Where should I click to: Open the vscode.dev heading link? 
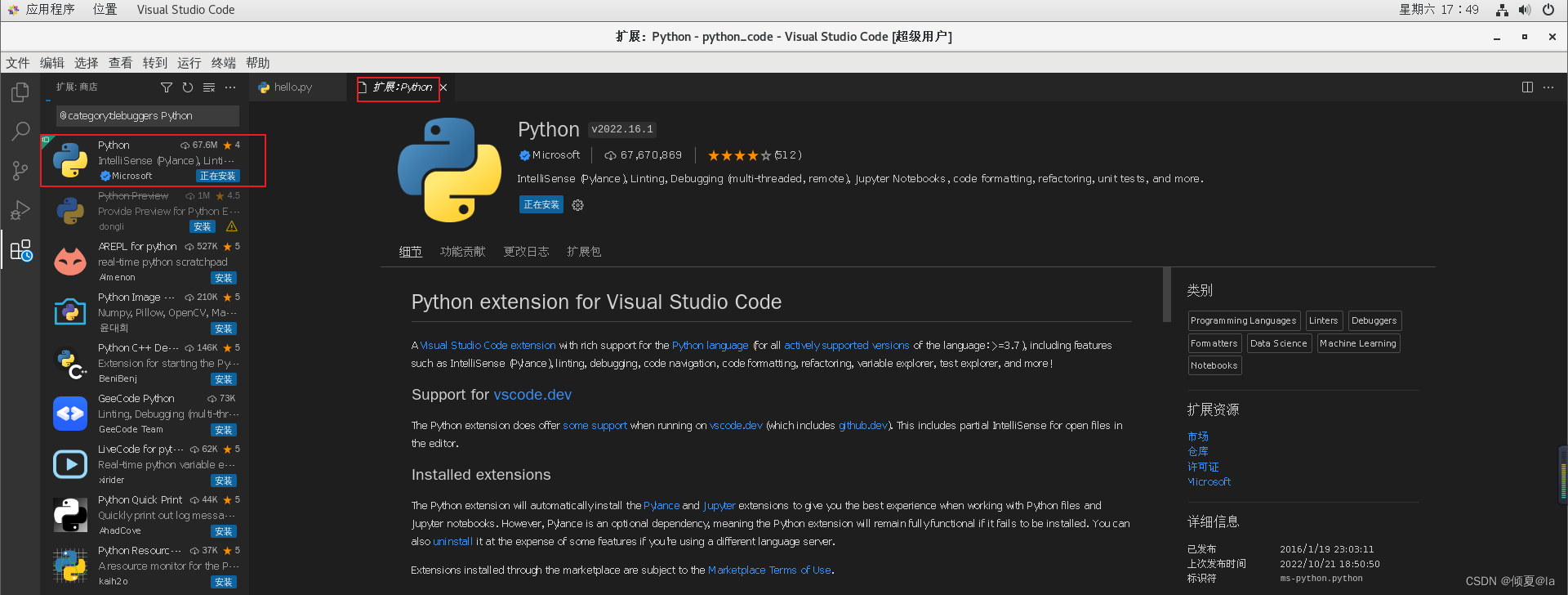point(532,395)
